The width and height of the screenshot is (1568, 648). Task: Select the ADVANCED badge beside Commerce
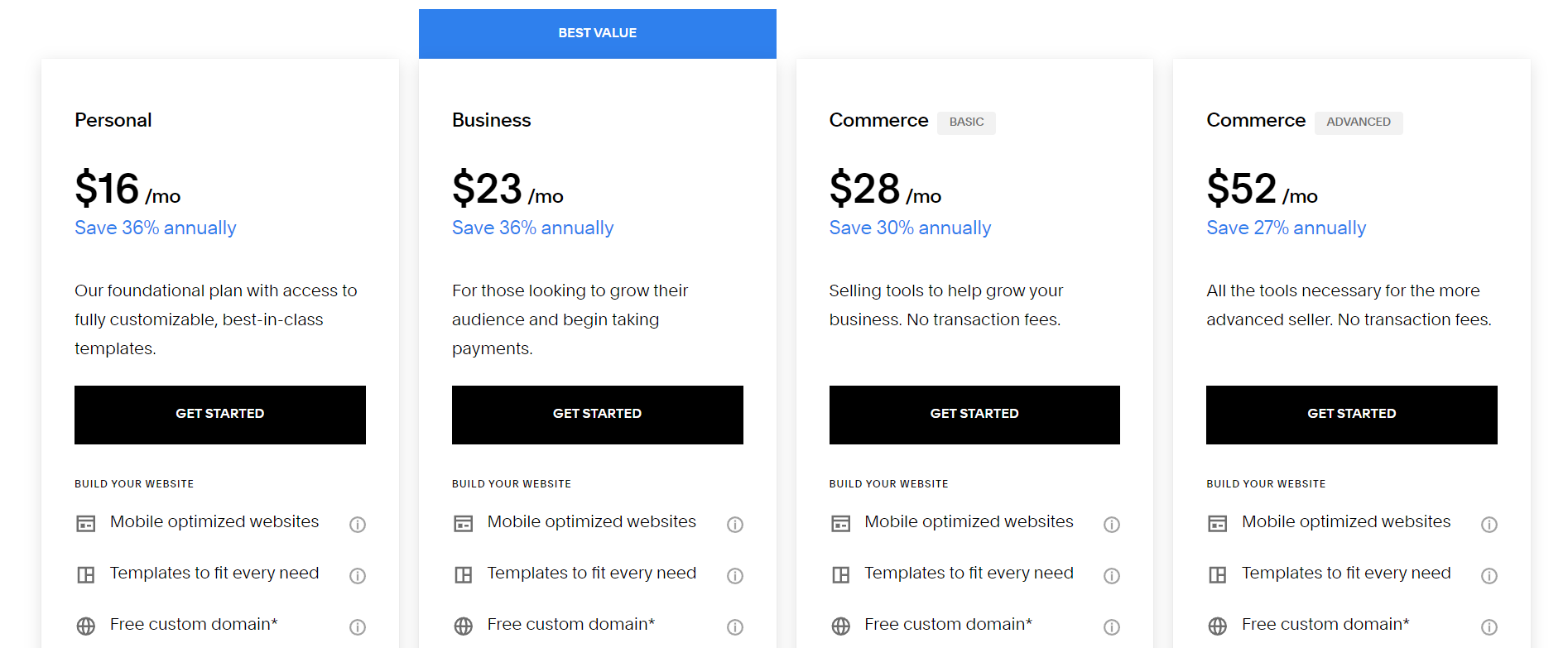(x=1358, y=122)
